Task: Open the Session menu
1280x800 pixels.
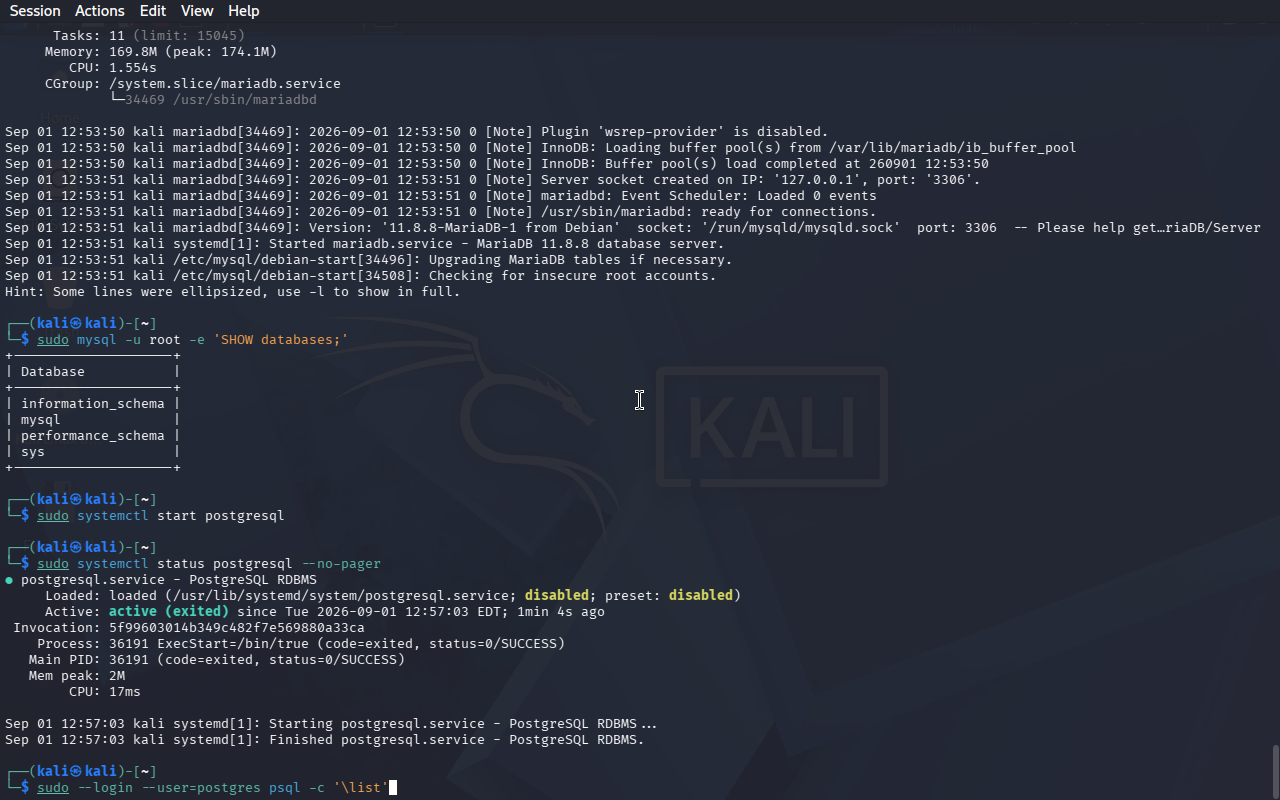Action: [35, 11]
